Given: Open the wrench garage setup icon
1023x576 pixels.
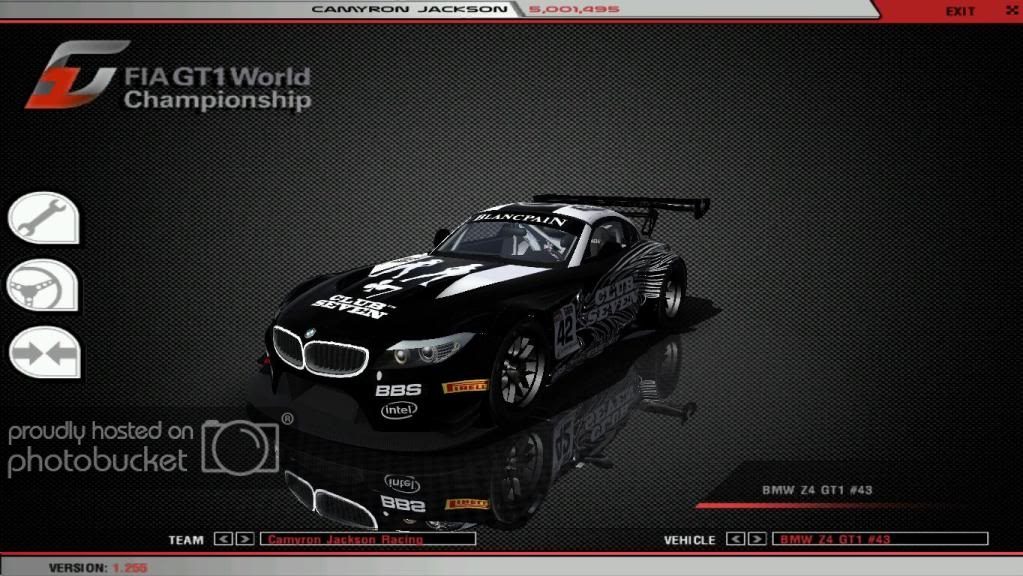Looking at the screenshot, I should (44, 218).
